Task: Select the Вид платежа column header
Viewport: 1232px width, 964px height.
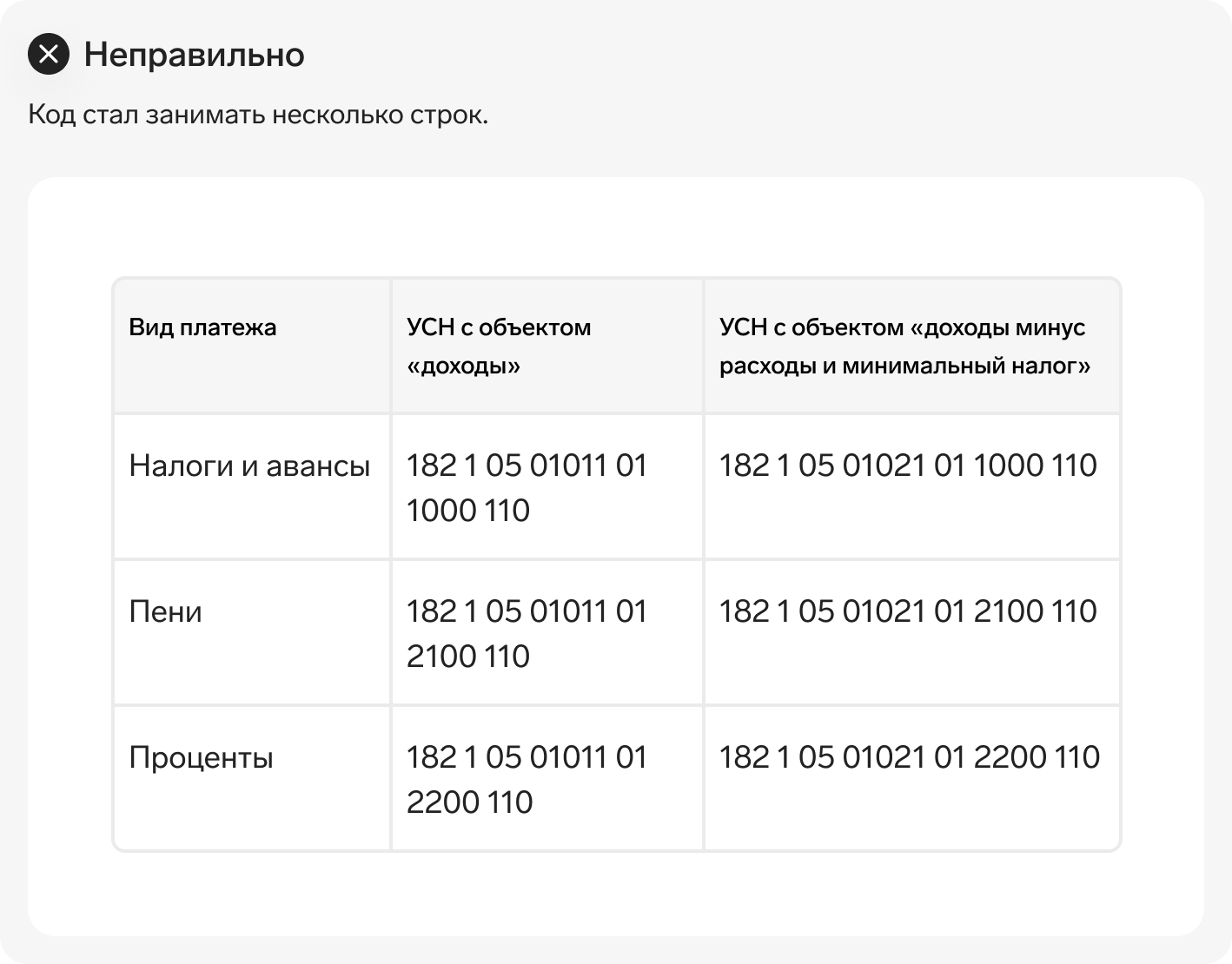Action: [202, 327]
